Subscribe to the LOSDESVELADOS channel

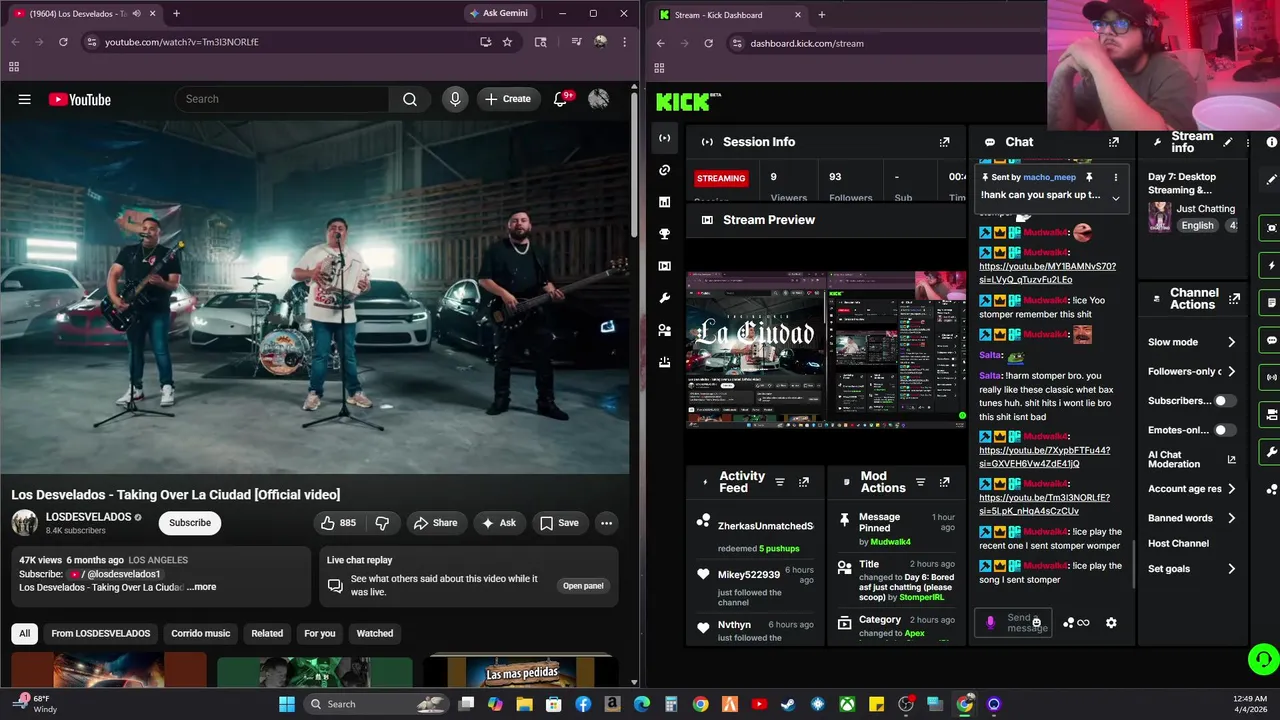click(x=190, y=523)
